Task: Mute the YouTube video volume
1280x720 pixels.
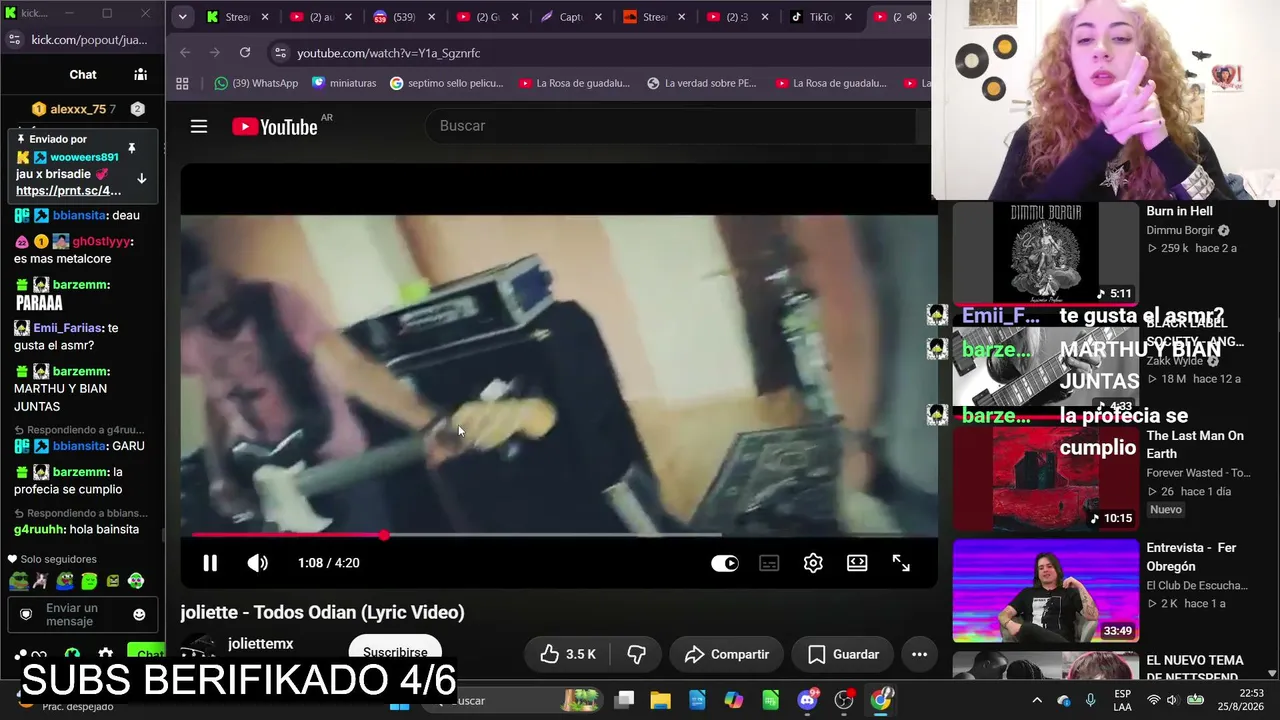Action: [257, 563]
